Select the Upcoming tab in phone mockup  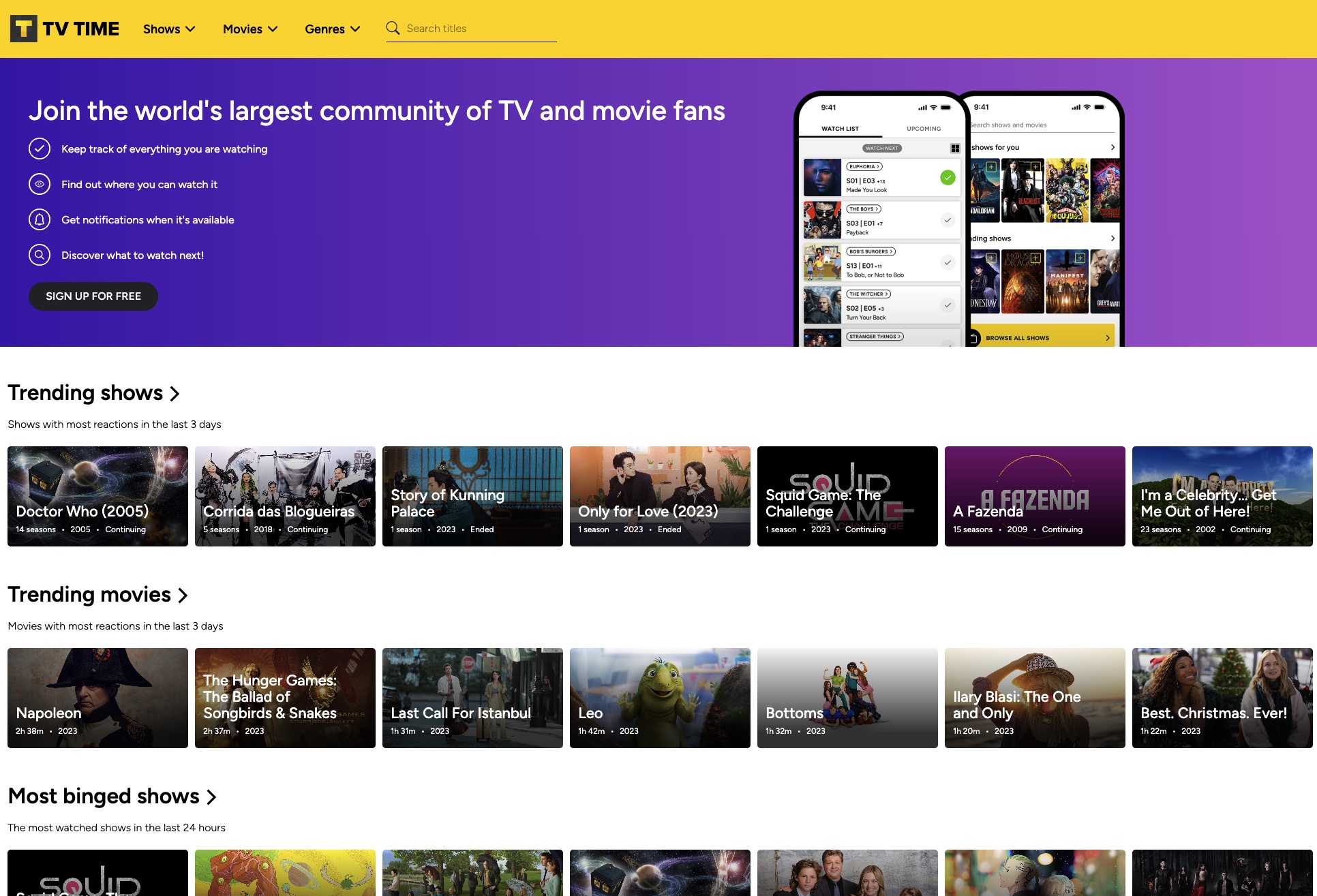(924, 129)
